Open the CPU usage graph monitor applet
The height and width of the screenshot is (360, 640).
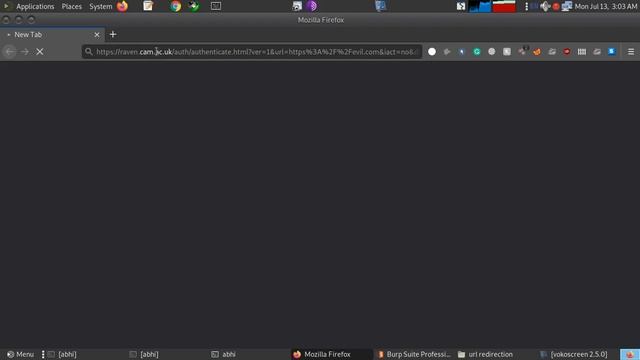pyautogui.click(x=480, y=7)
